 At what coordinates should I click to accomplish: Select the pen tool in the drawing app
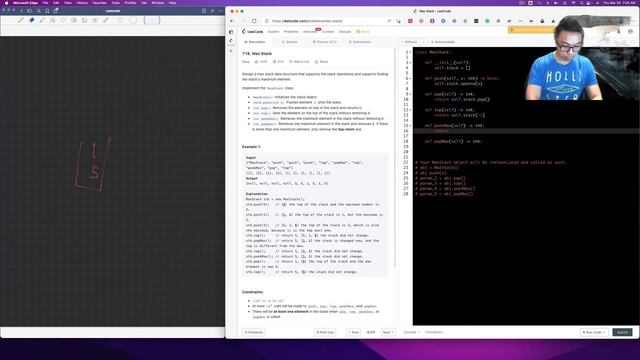20,20
